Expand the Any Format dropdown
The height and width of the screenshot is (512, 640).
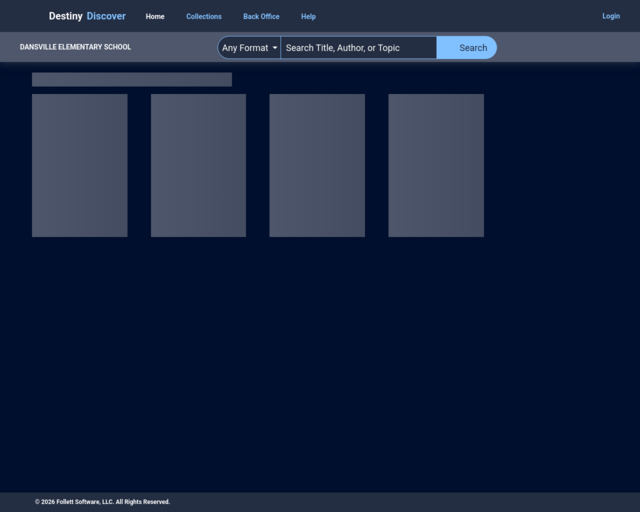(x=249, y=48)
